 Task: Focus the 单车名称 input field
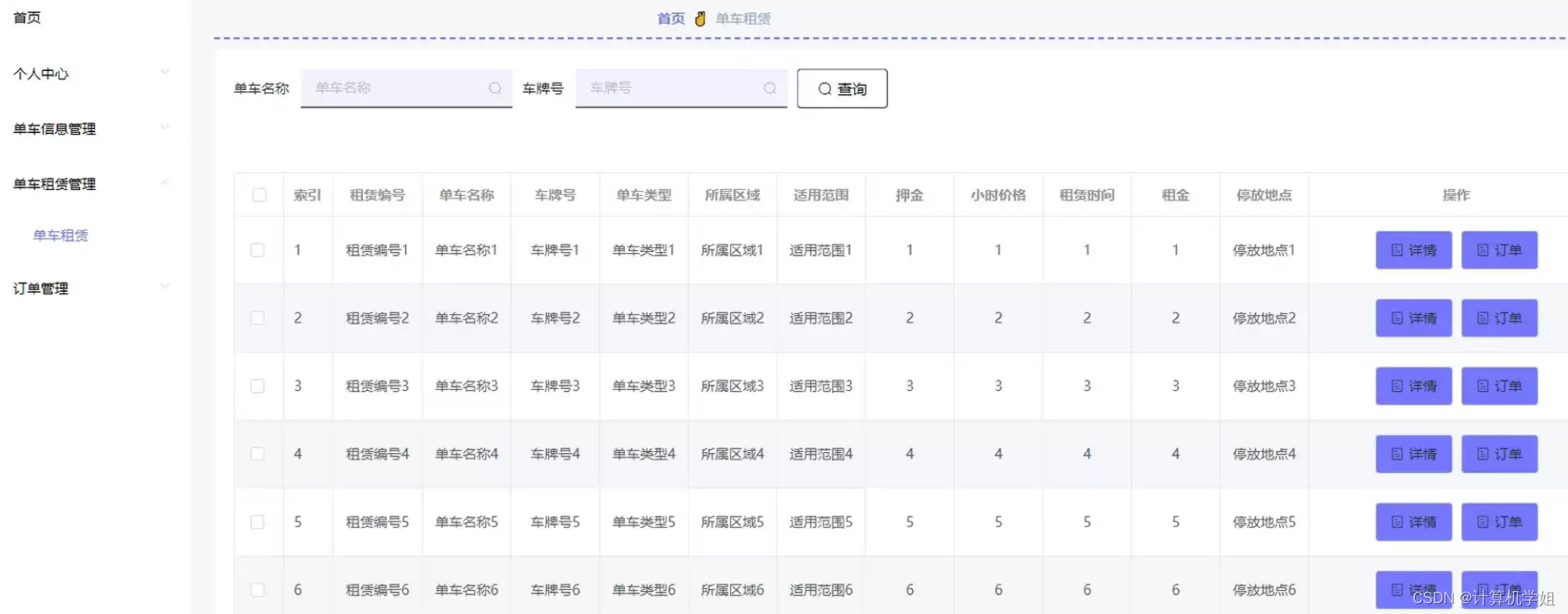click(406, 88)
